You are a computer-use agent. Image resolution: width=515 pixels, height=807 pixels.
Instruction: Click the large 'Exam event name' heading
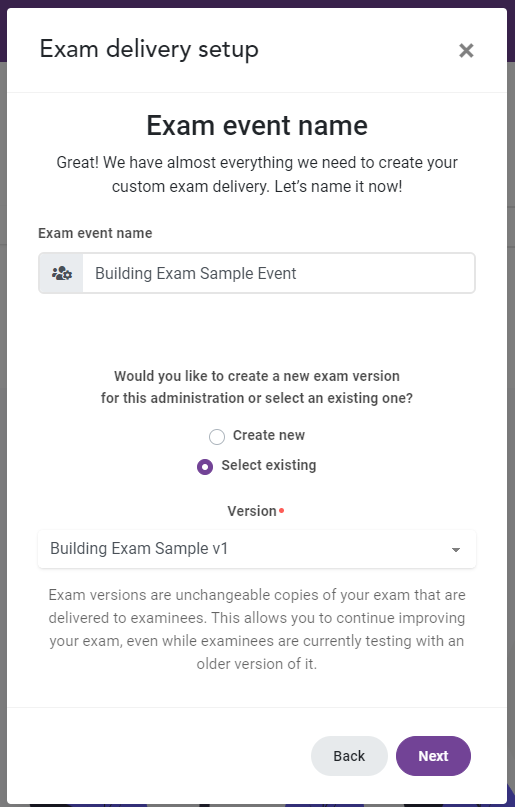[257, 126]
